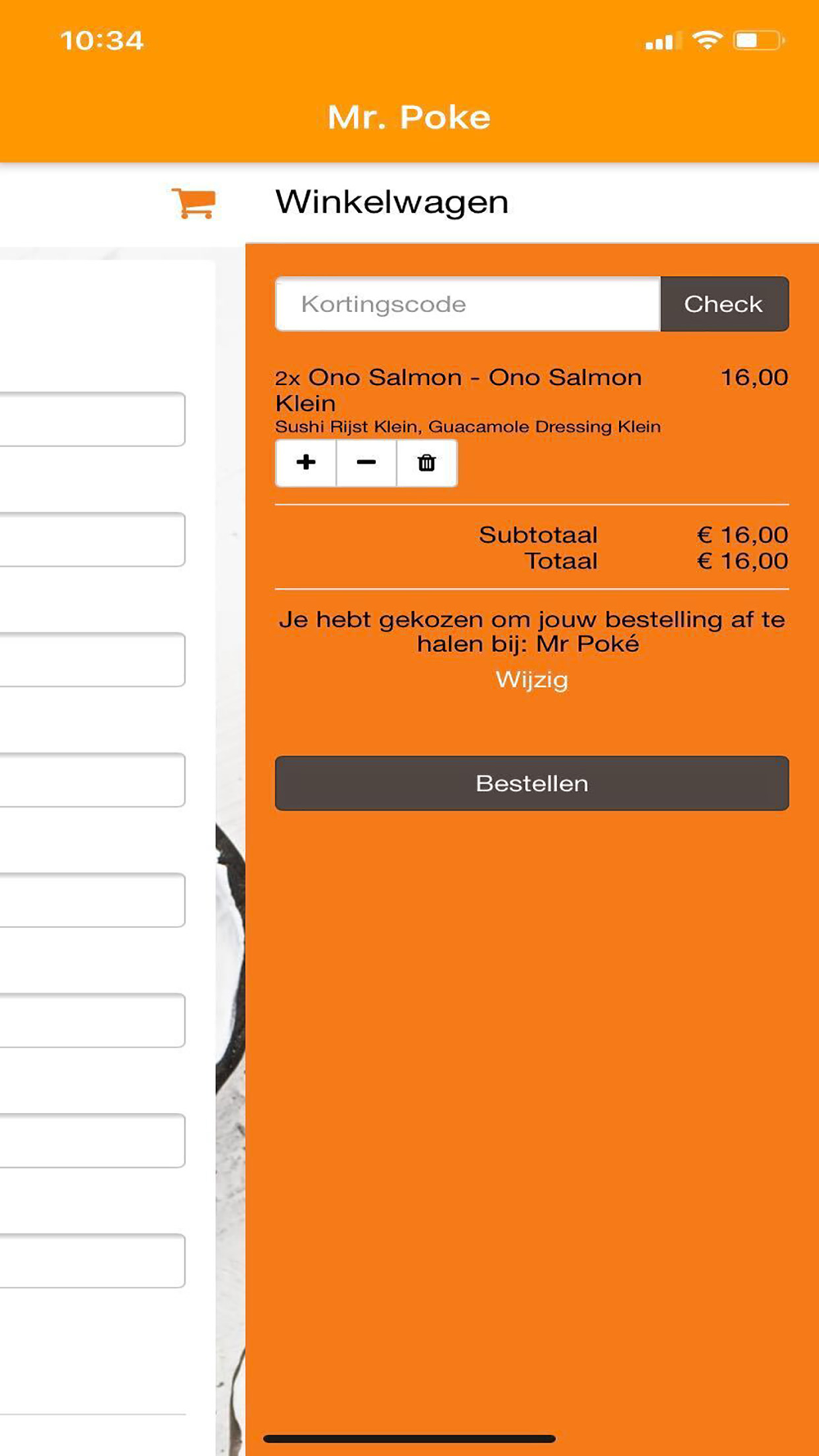
Task: Select the pickup message mentioning Mr Poké
Action: [532, 631]
